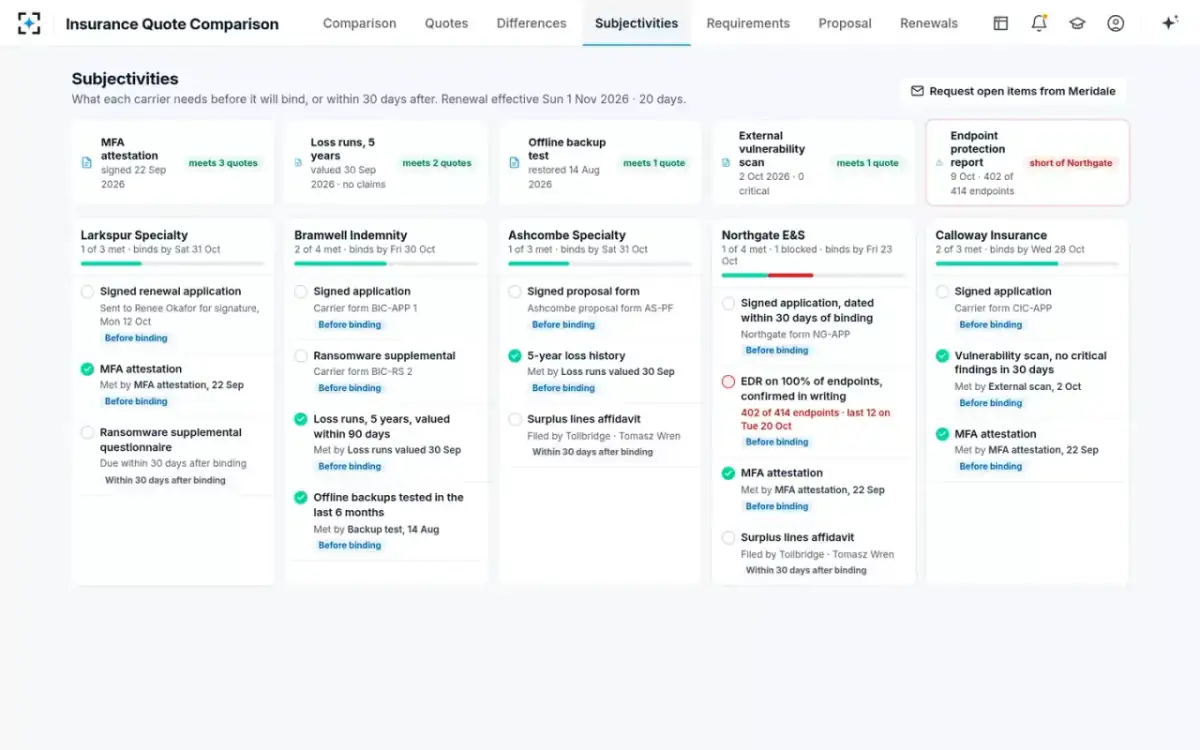Toggle Calloway Vulnerability scan green check
Image resolution: width=1200 pixels, height=750 pixels.
click(942, 356)
